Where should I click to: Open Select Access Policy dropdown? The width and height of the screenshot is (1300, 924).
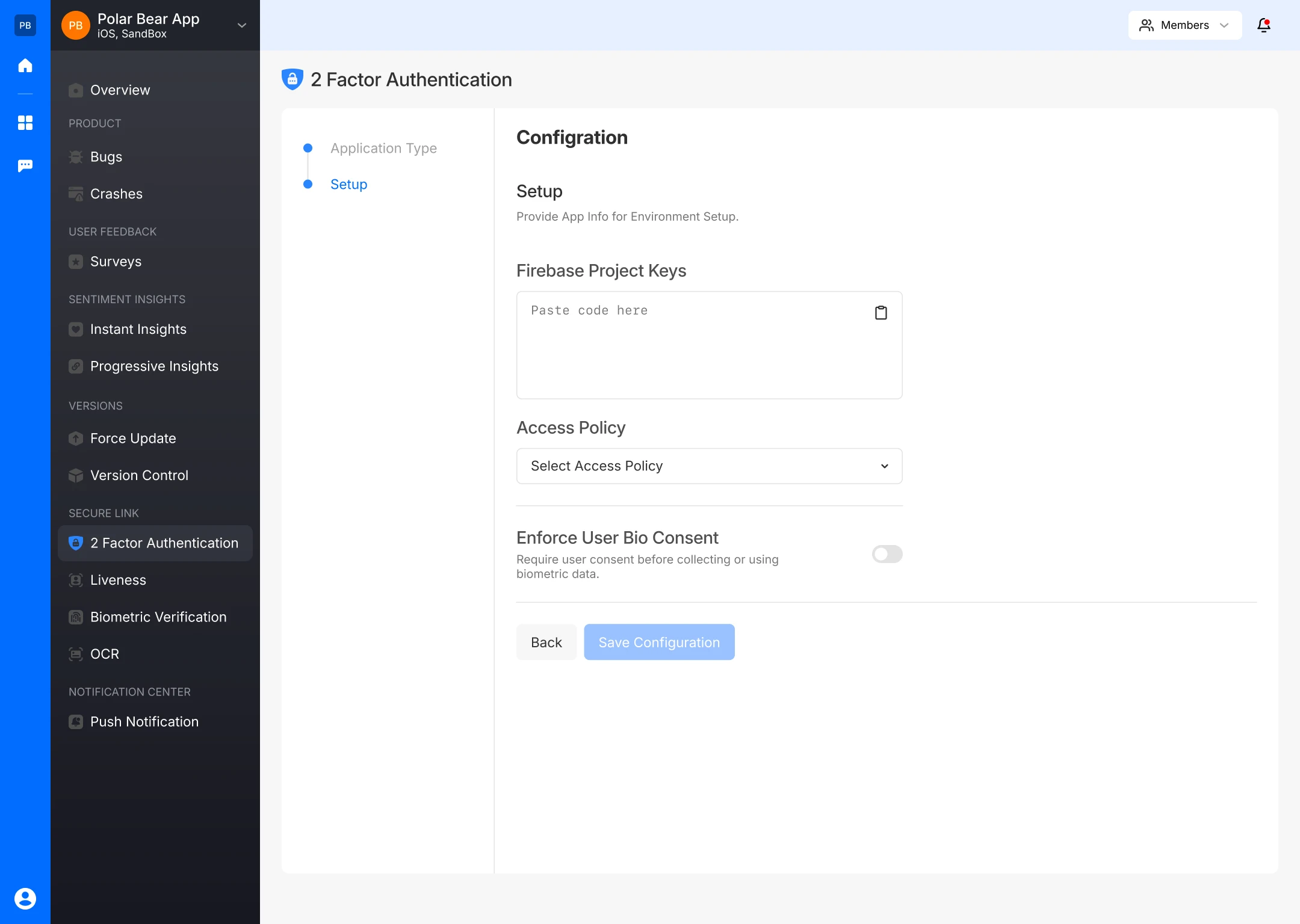click(709, 466)
